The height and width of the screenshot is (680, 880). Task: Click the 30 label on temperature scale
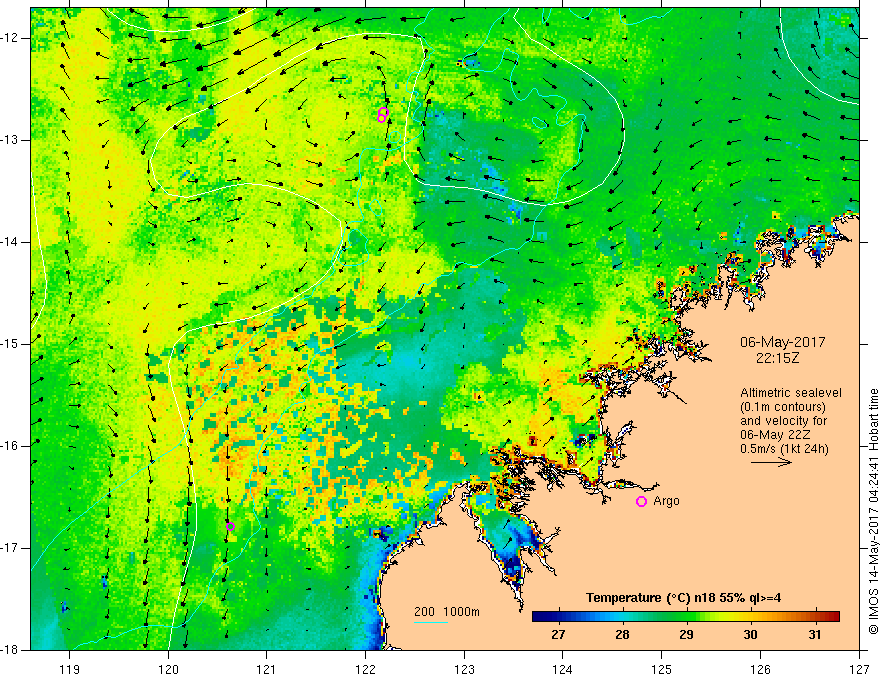750,635
